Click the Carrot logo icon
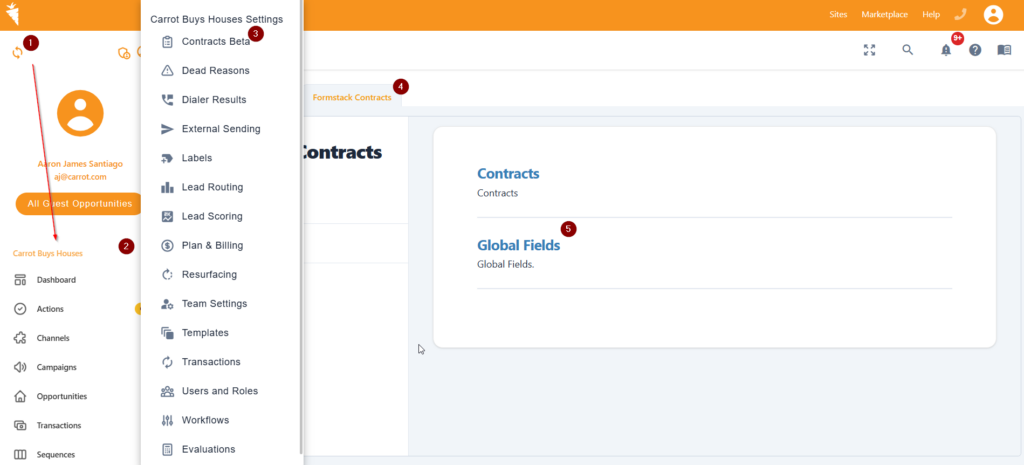The height and width of the screenshot is (465, 1024). click(x=12, y=14)
